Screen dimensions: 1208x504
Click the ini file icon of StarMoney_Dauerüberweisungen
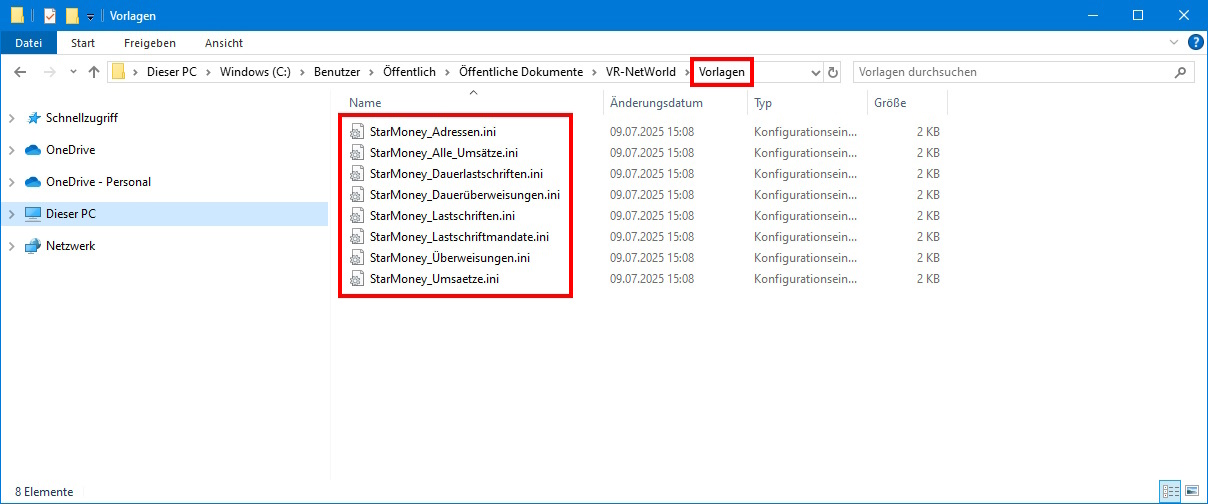(x=356, y=194)
